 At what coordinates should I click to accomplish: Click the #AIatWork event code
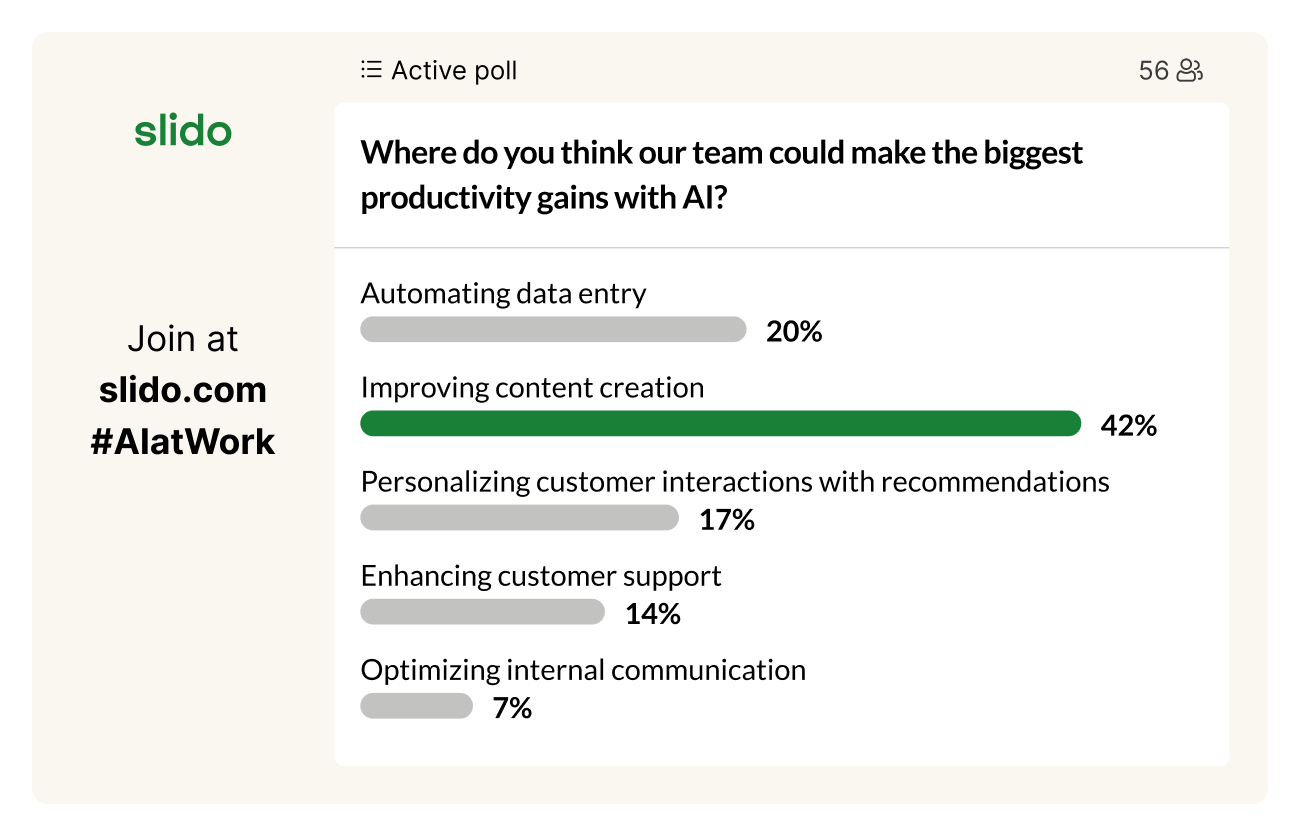click(183, 442)
